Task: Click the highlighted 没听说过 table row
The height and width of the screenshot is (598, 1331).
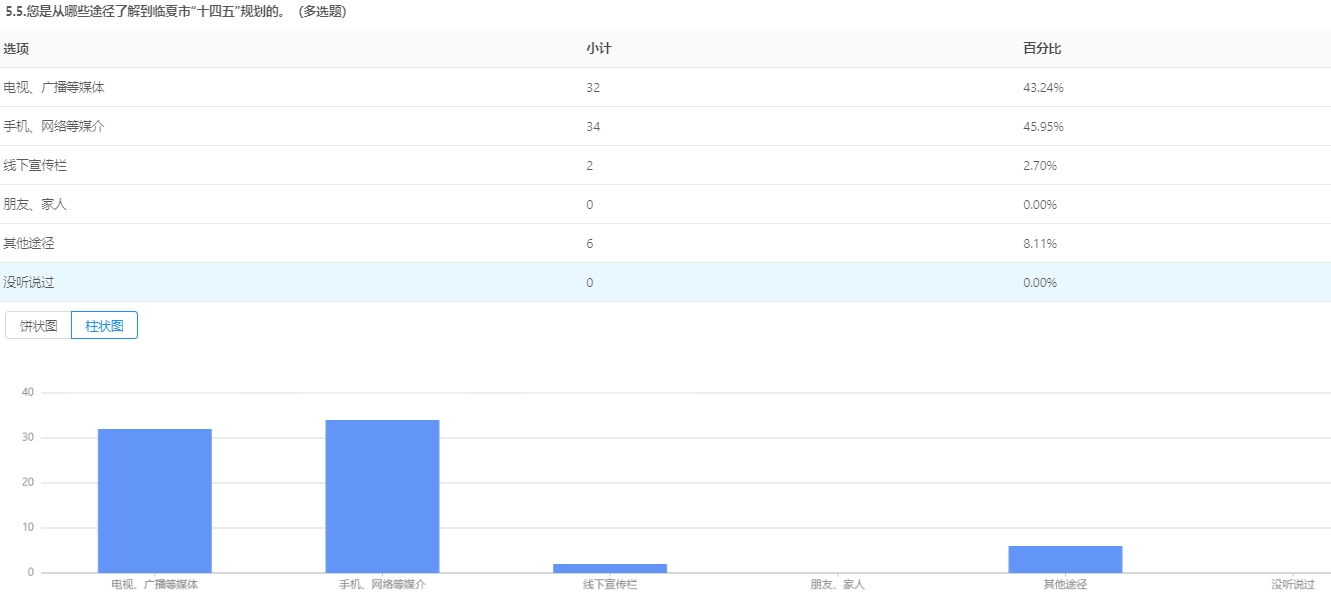Action: coord(29,283)
